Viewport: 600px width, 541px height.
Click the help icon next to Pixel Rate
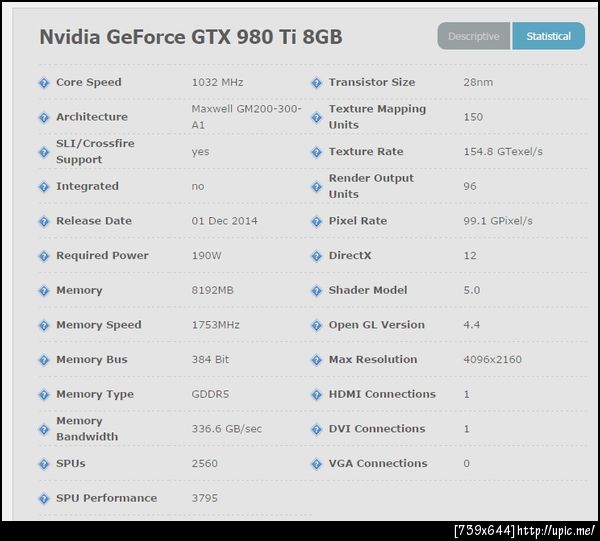click(316, 221)
